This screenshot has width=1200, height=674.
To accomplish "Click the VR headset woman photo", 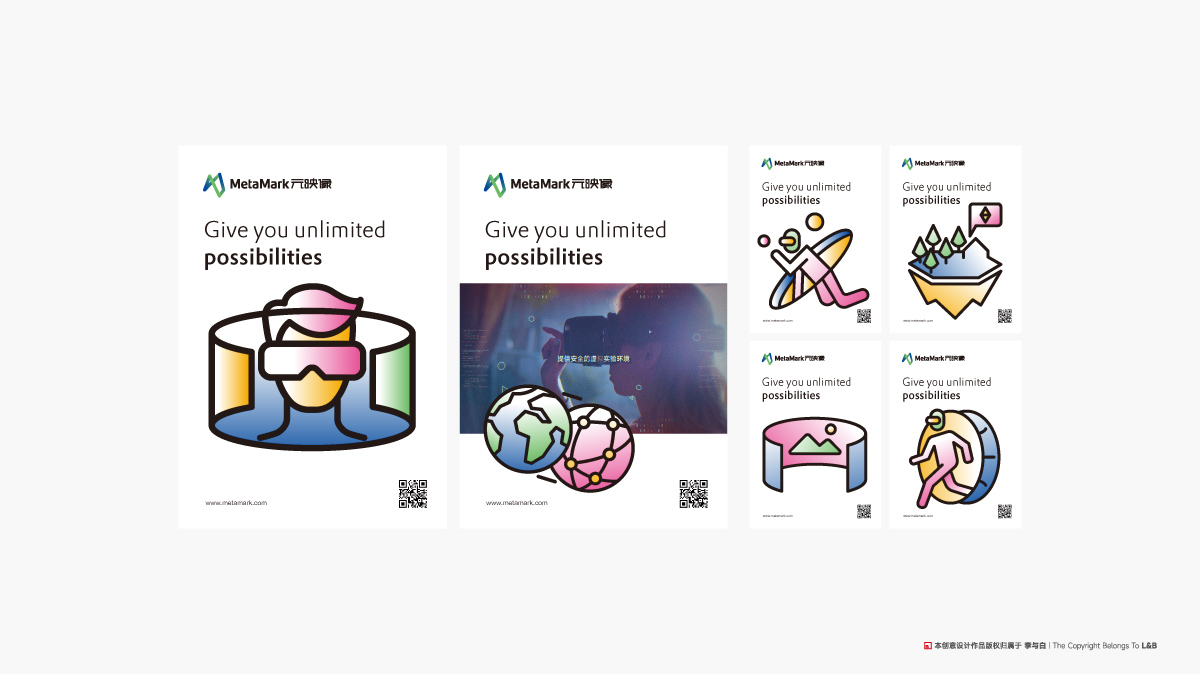I will [594, 358].
